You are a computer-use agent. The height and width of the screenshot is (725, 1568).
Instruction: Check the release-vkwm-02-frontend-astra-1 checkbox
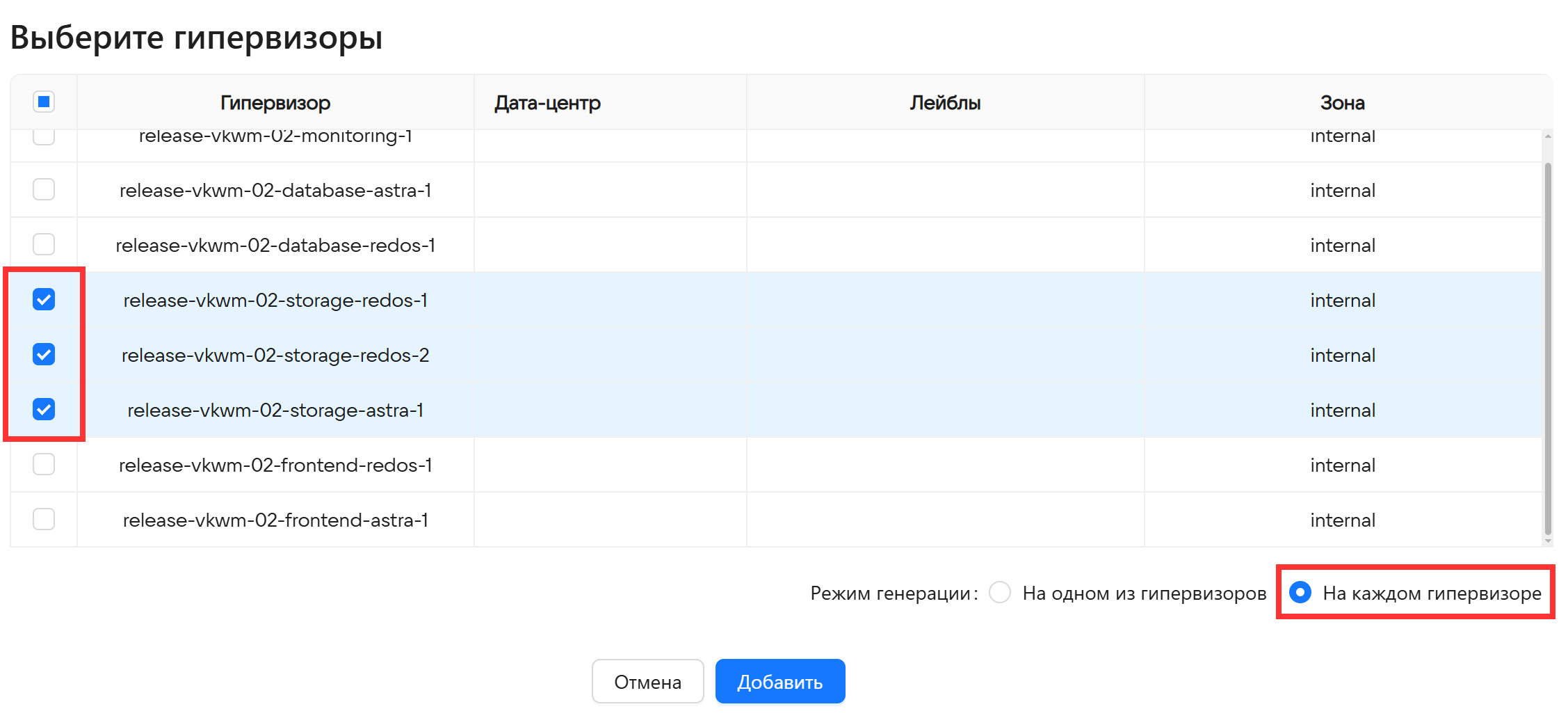coord(44,519)
